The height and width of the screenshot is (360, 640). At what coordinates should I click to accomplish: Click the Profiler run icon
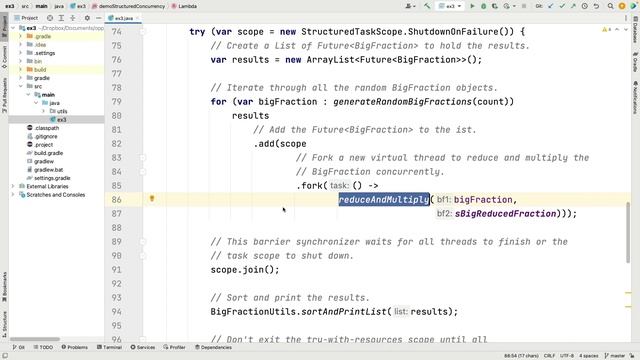[x=507, y=6]
